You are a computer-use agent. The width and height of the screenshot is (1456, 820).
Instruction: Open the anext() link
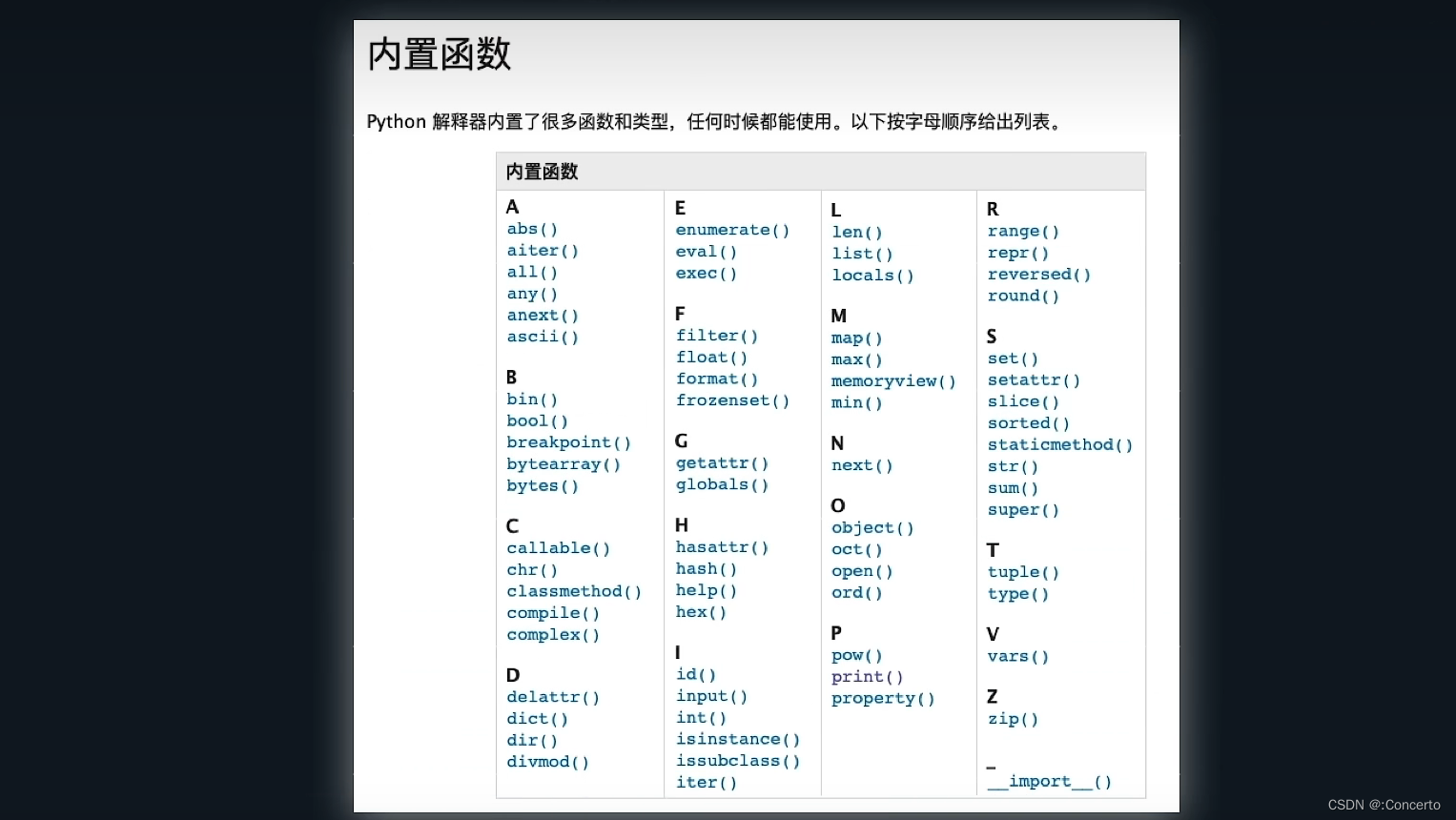[543, 316]
